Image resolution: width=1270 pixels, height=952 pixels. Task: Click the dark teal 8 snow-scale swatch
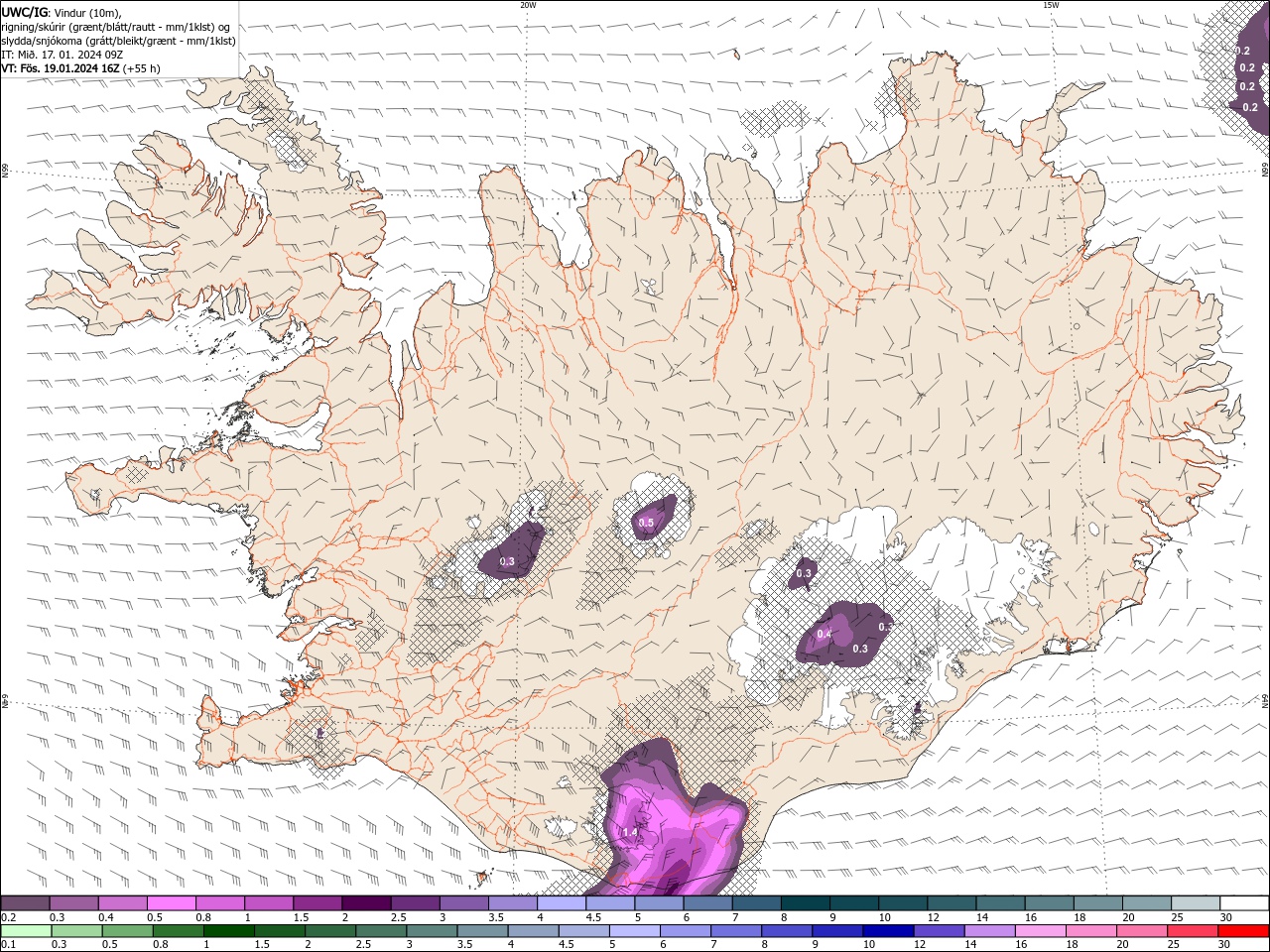[x=806, y=903]
